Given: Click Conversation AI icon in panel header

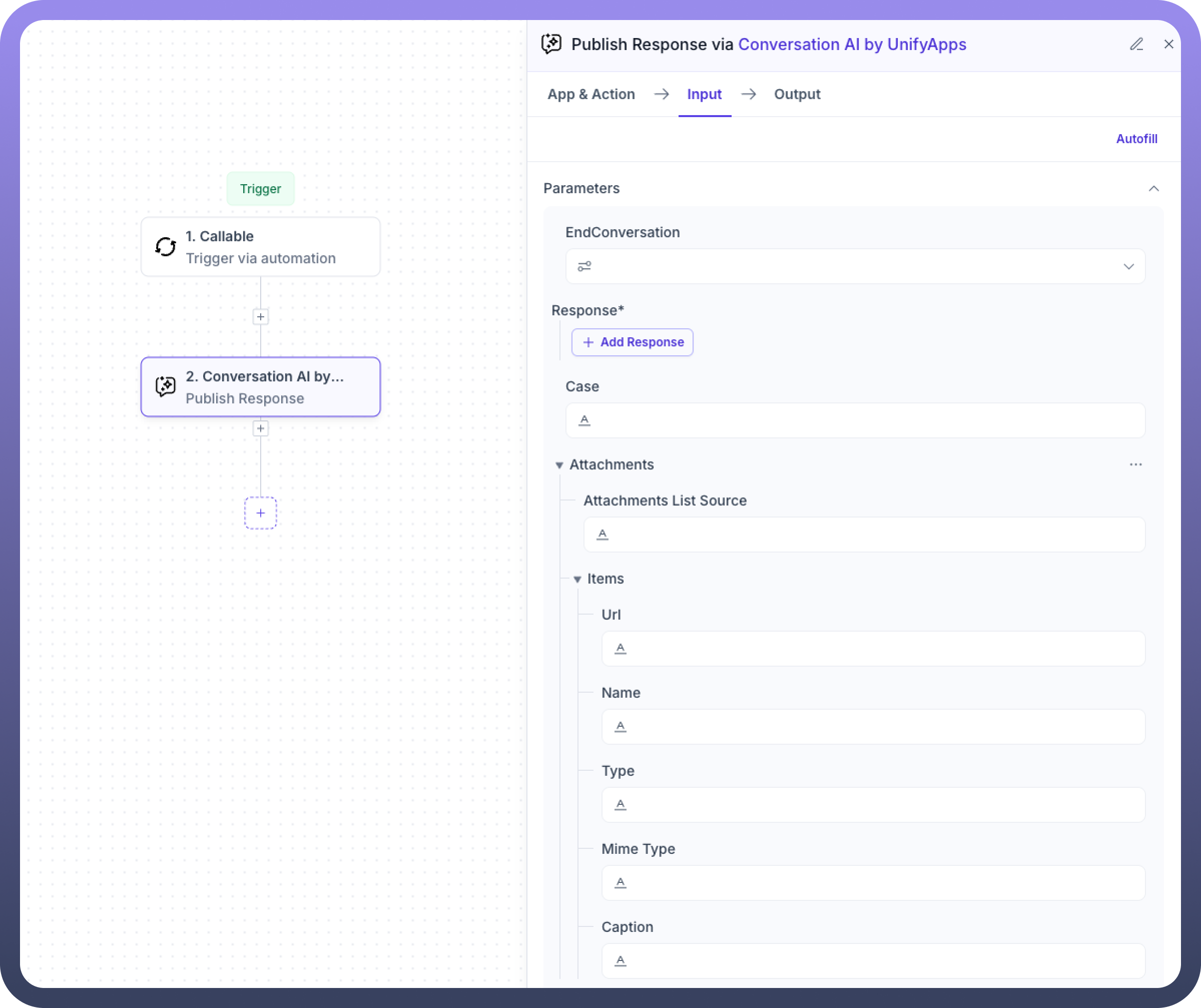Looking at the screenshot, I should click(551, 44).
